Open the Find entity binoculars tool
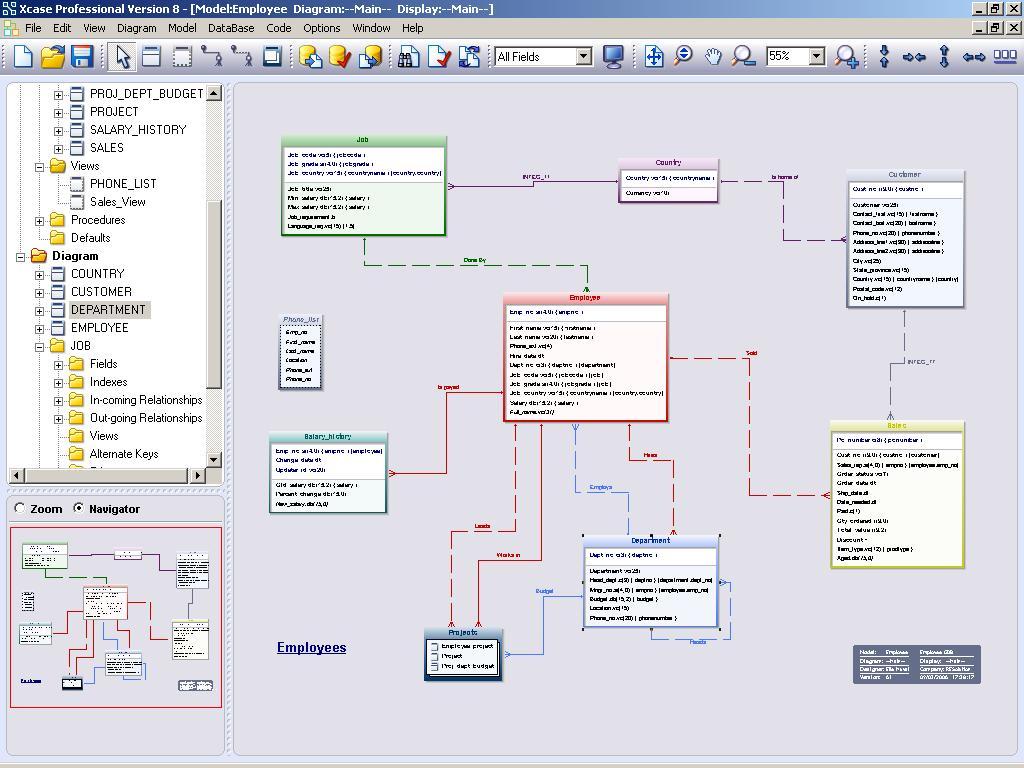This screenshot has height=768, width=1024. (x=406, y=57)
